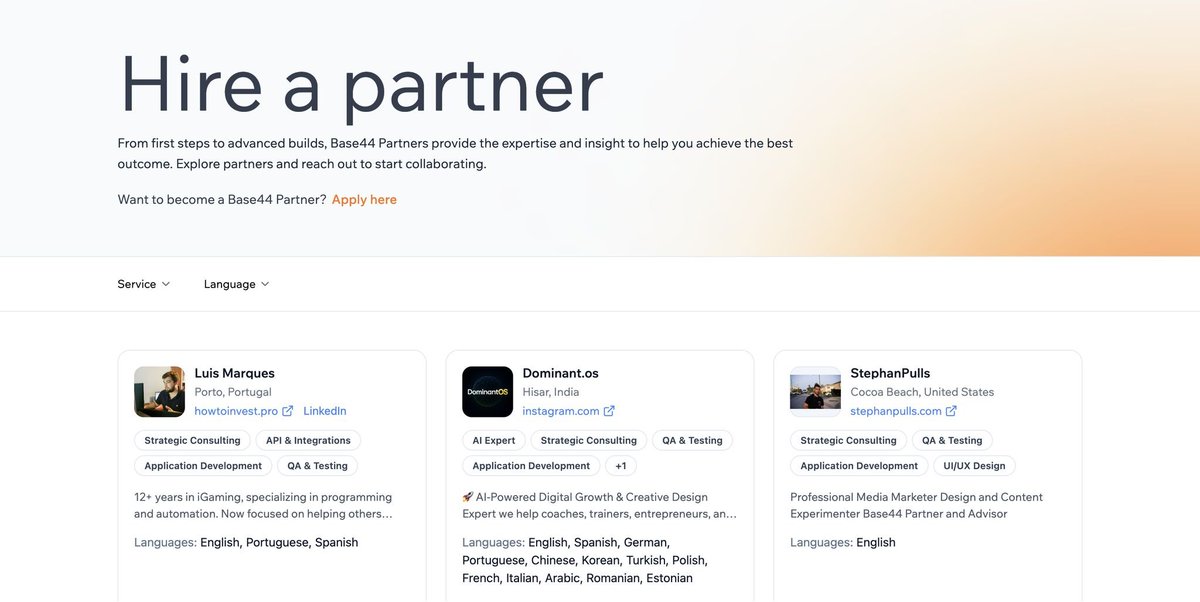Select Strategic Consulting tag on Luis Marques card

pyautogui.click(x=192, y=440)
